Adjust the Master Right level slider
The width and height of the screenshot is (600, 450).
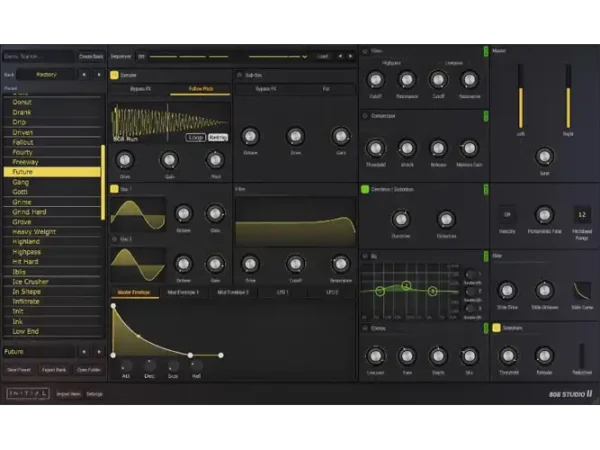(568, 96)
